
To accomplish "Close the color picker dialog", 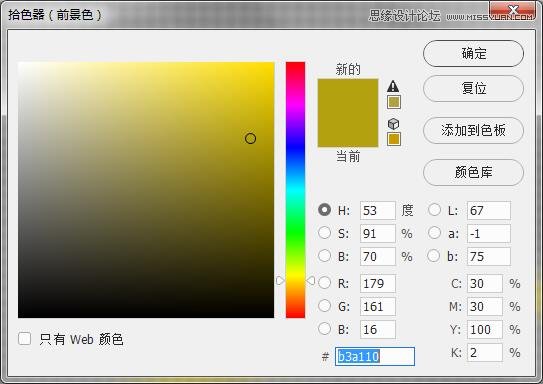I will [x=514, y=10].
